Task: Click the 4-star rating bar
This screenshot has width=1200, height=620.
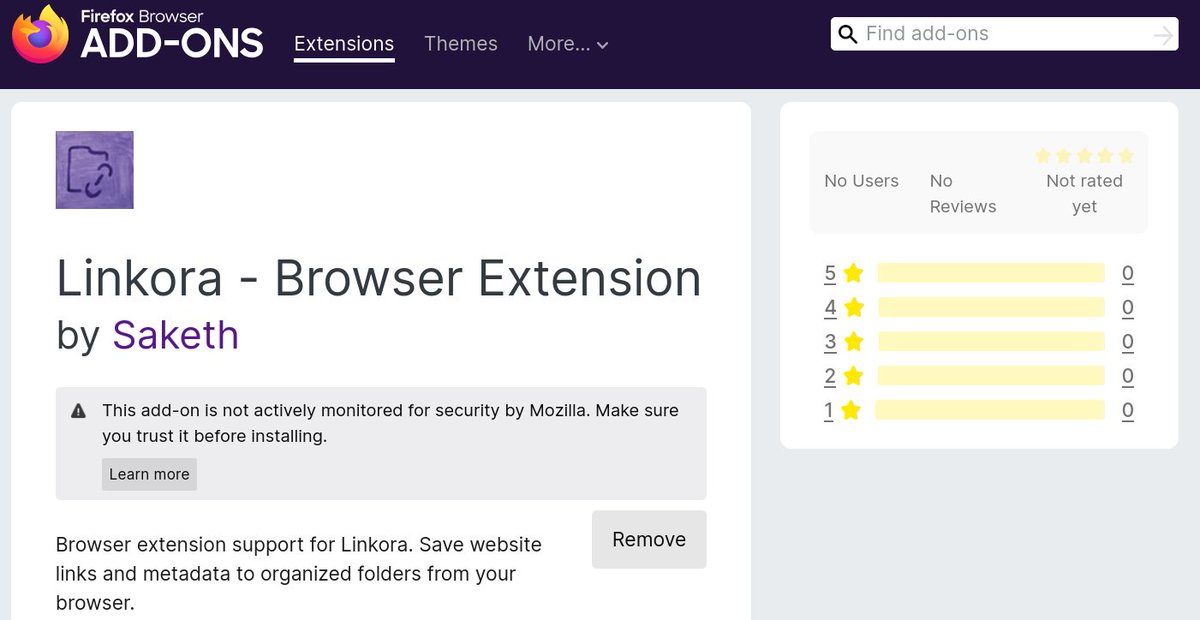Action: point(991,307)
